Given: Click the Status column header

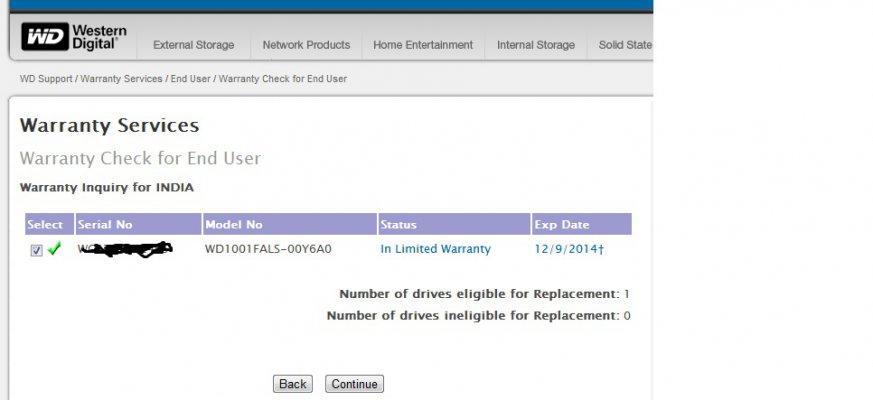Looking at the screenshot, I should coord(454,224).
